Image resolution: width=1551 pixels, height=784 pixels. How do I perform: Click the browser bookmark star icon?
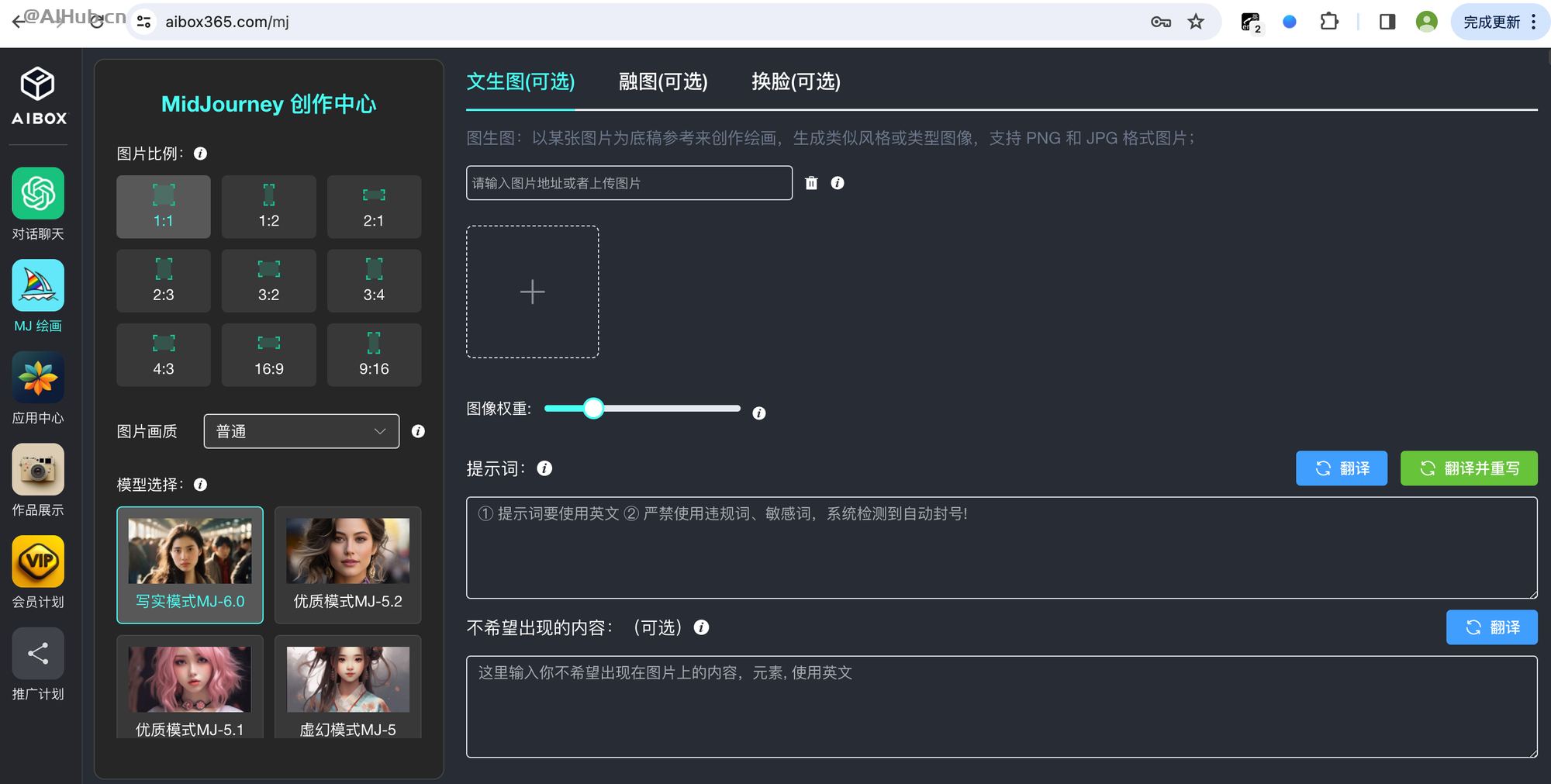(x=1196, y=22)
